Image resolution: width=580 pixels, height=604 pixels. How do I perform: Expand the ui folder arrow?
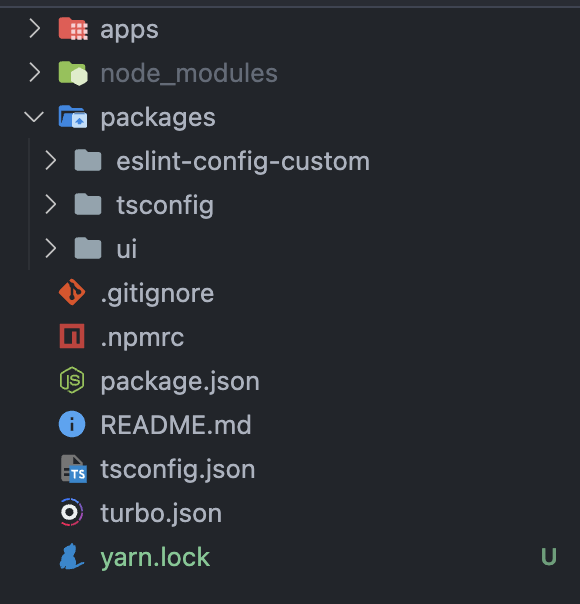click(x=50, y=248)
